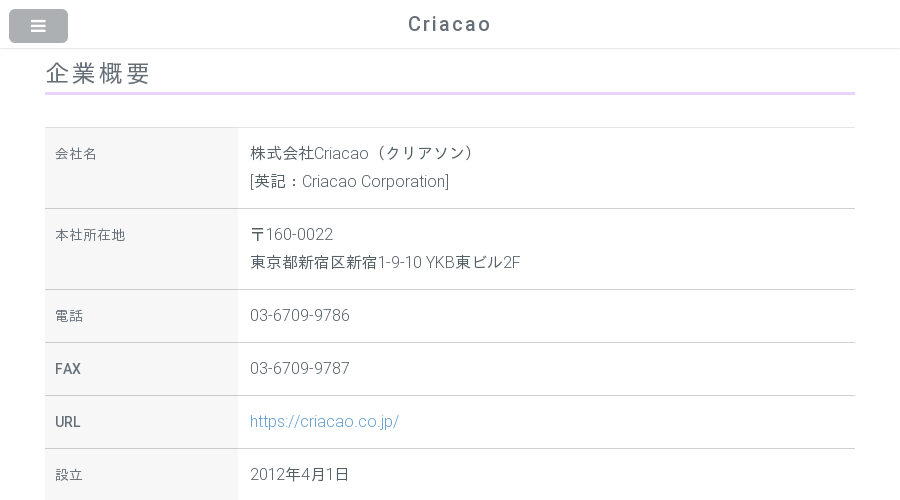Select the 電話 row label
Image resolution: width=900 pixels, height=500 pixels.
coord(69,316)
